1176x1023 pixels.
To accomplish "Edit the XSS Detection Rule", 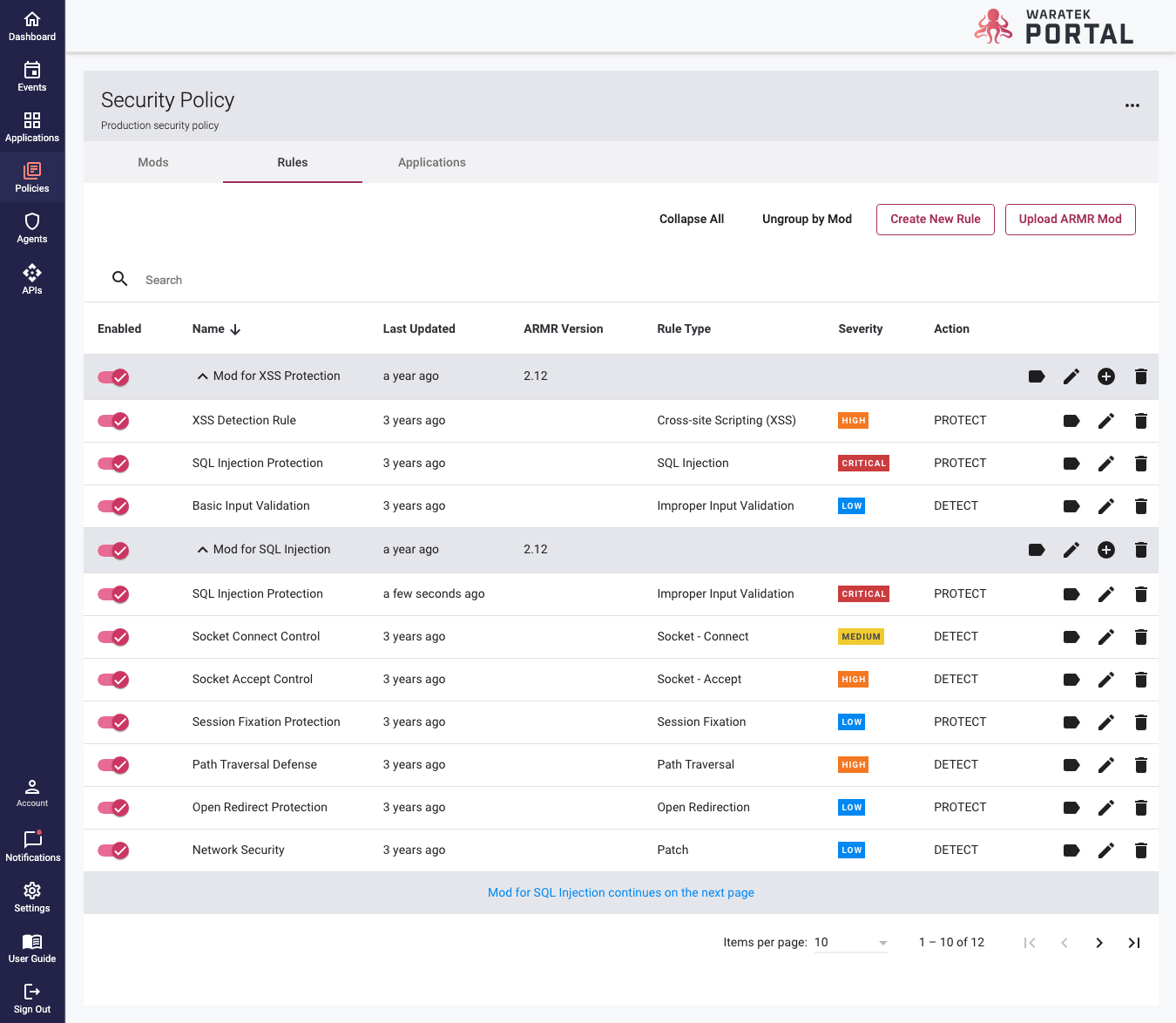I will pos(1105,421).
